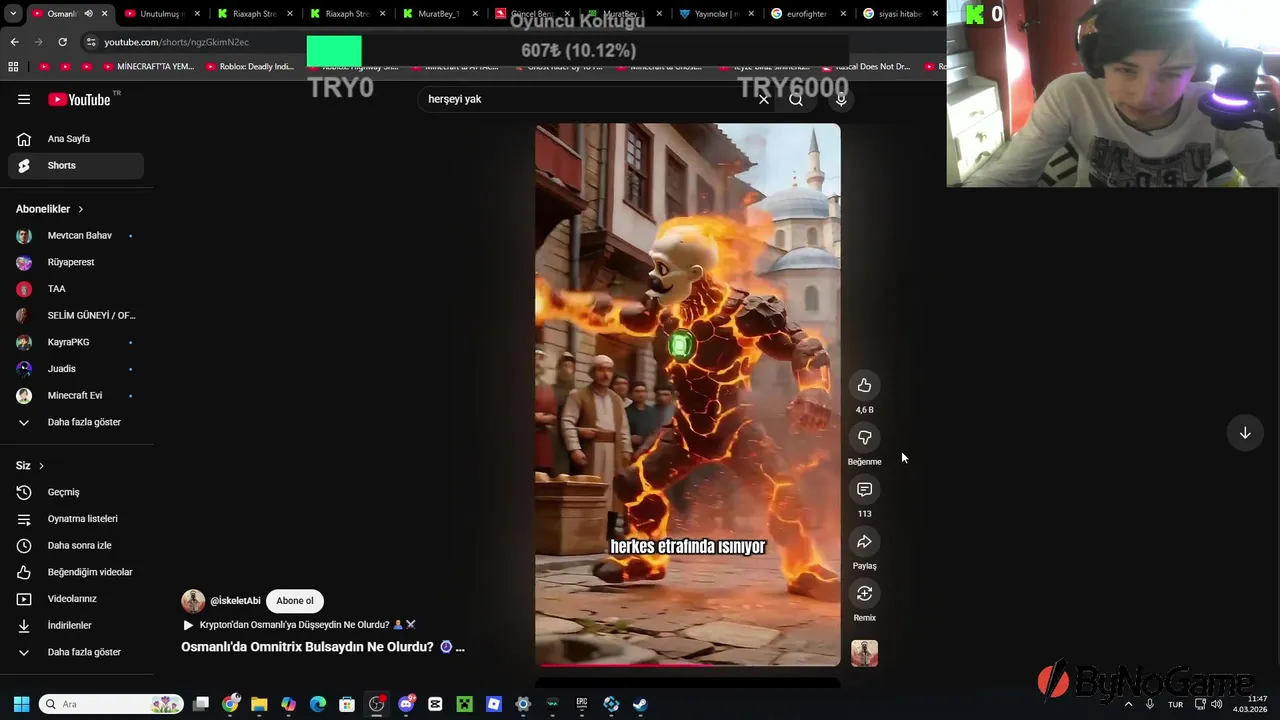The height and width of the screenshot is (720, 1280).
Task: Run search with magnifier icon
Action: click(796, 99)
